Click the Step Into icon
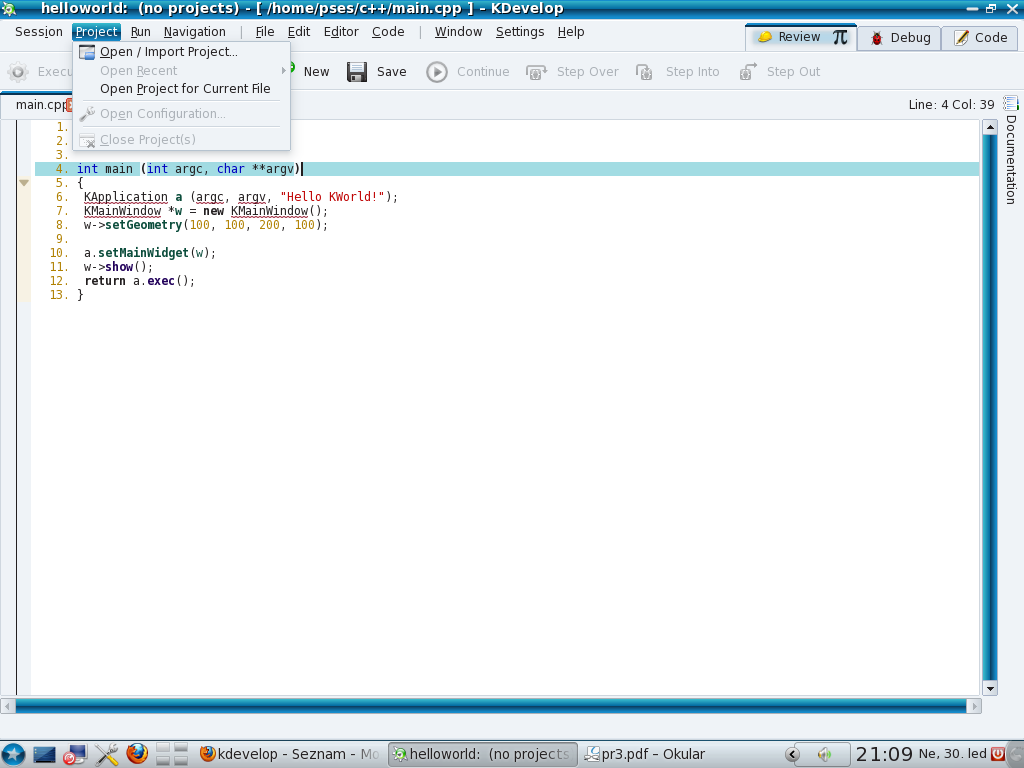 coord(645,72)
